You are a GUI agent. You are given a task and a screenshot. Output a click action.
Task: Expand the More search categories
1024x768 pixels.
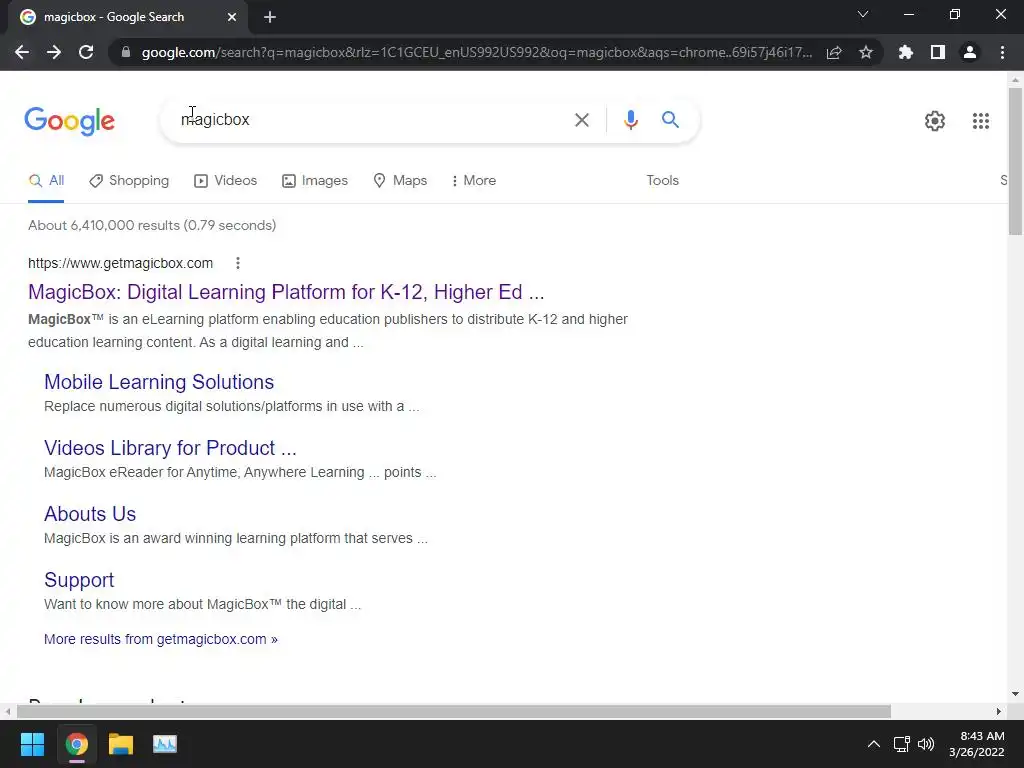474,181
